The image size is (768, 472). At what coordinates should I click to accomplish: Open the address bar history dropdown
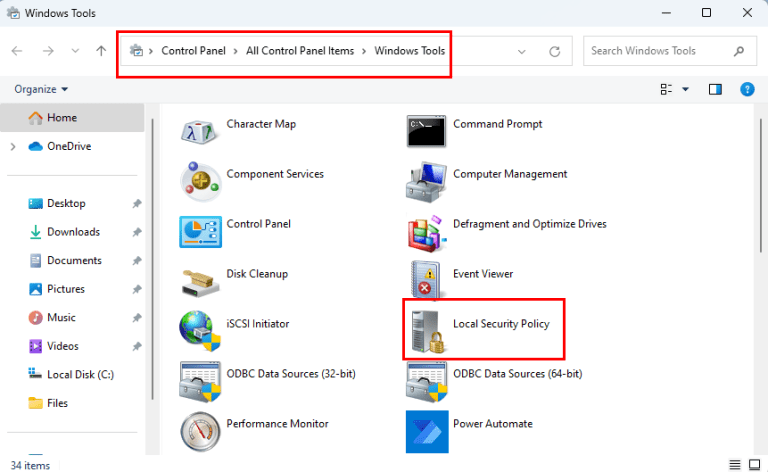tap(523, 51)
